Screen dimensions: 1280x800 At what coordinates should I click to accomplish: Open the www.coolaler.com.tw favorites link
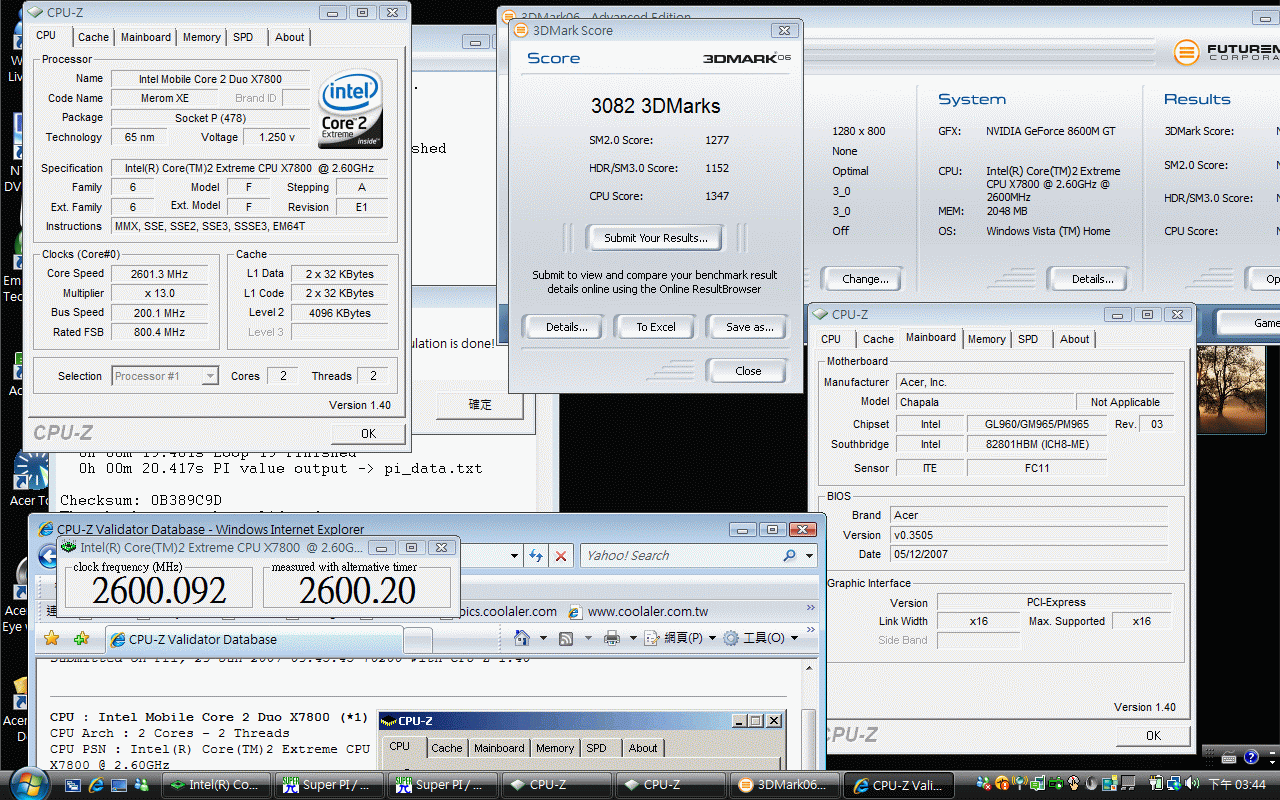[638, 611]
